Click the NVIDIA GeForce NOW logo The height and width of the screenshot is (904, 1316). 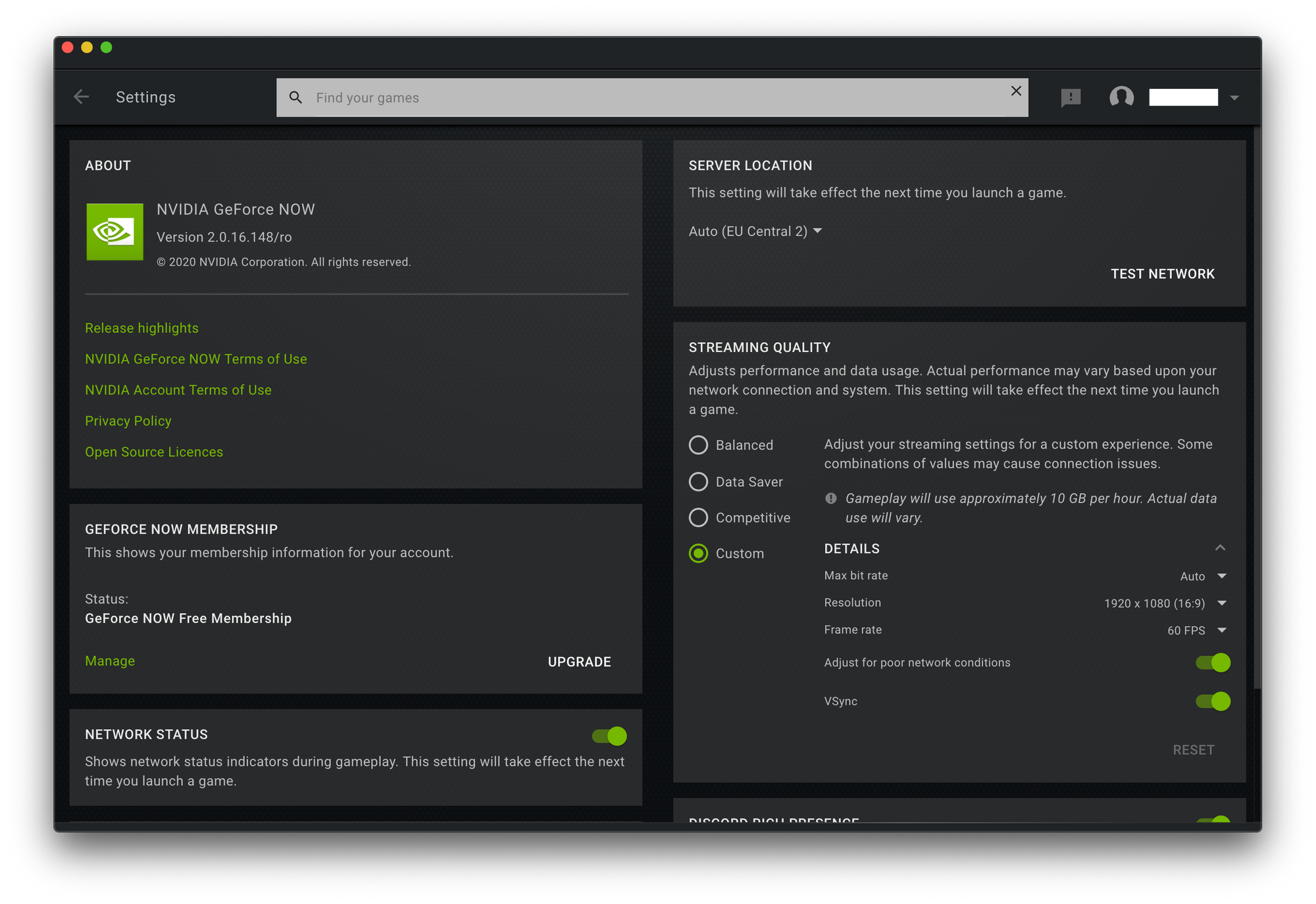(x=114, y=232)
